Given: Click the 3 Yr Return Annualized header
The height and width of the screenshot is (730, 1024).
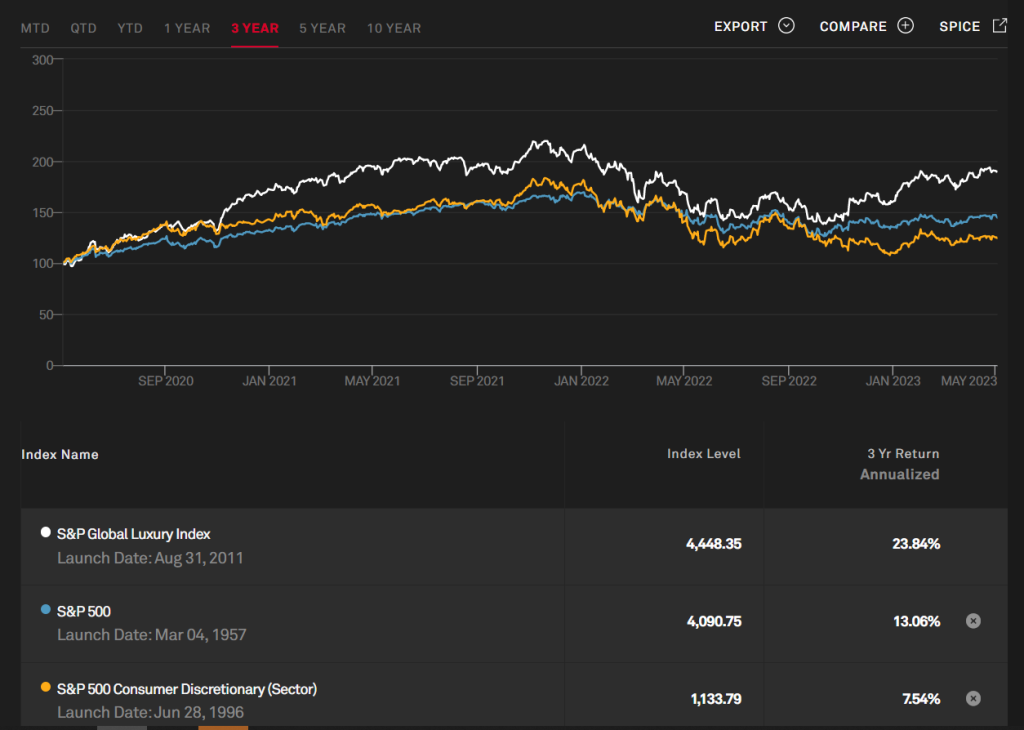Looking at the screenshot, I should (900, 464).
